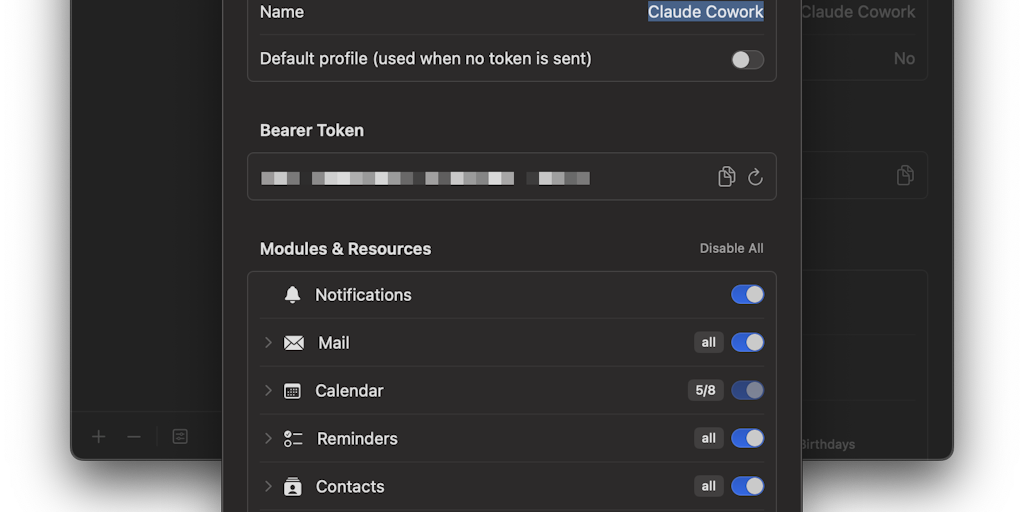The image size is (1024, 512).
Task: Click the Disable All button
Action: click(x=731, y=249)
